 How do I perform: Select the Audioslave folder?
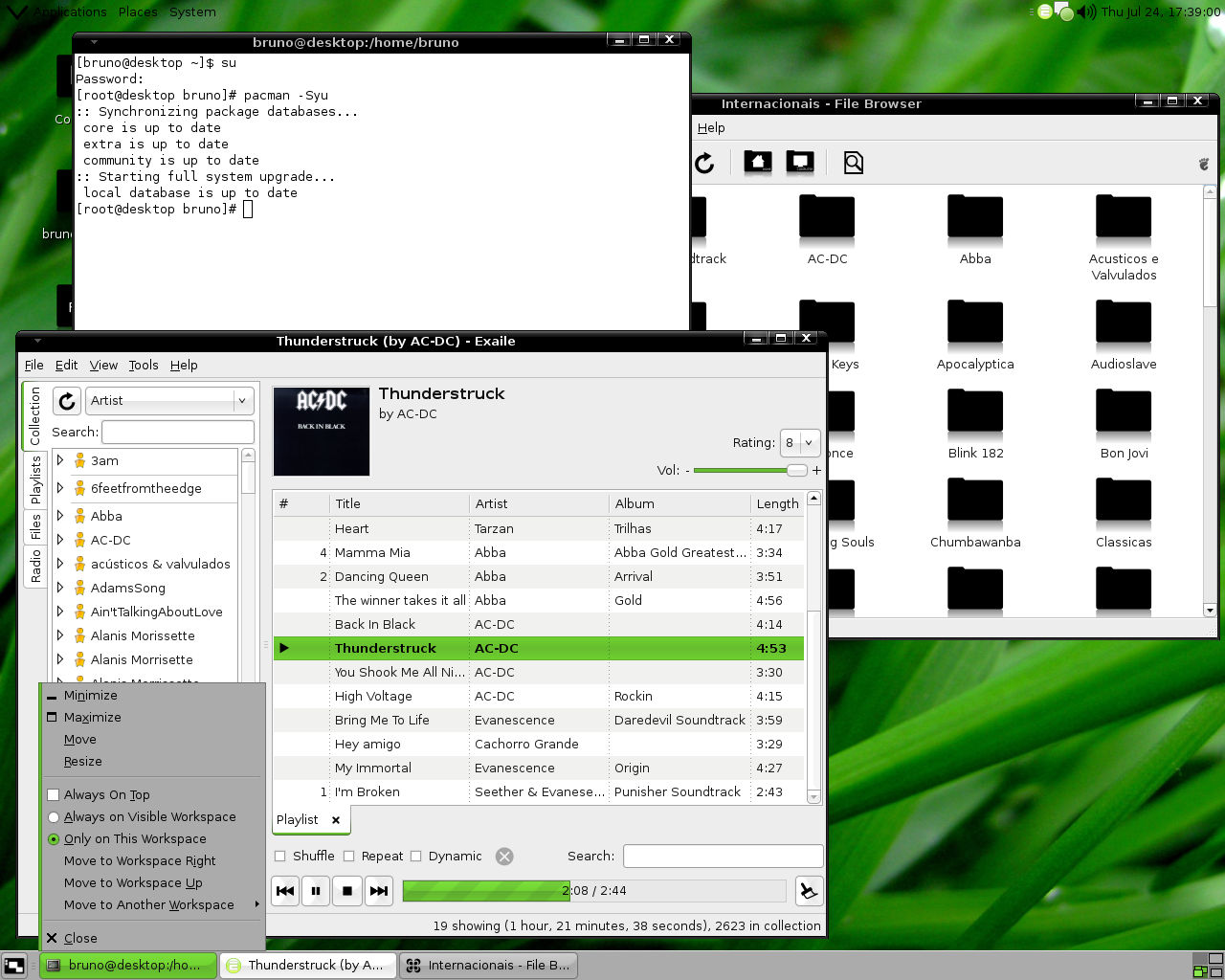tap(1124, 335)
